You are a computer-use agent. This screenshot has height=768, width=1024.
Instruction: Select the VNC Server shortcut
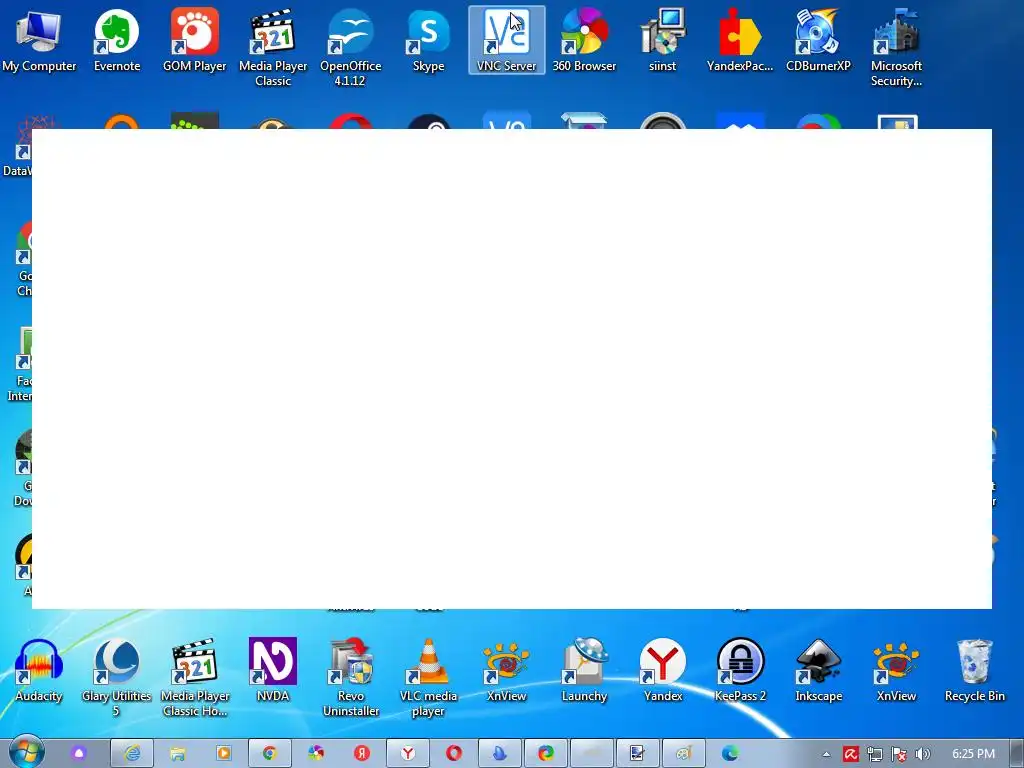[x=507, y=40]
